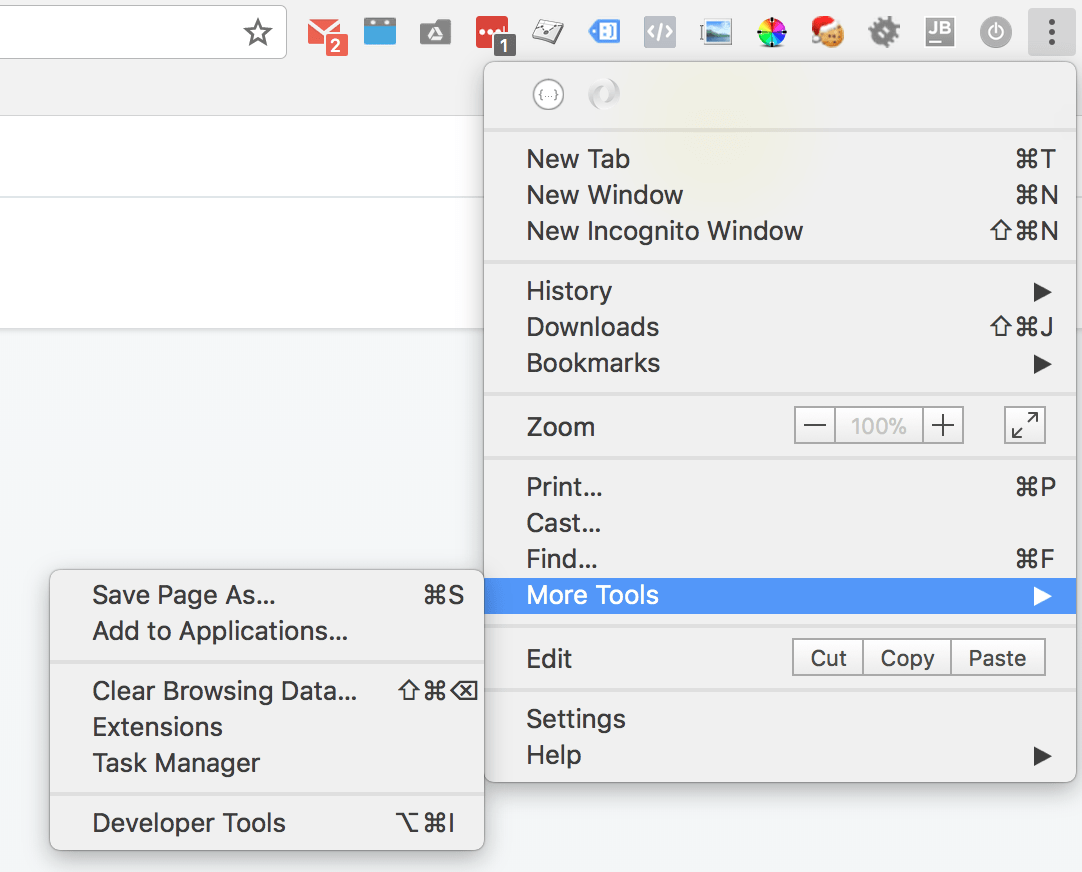Screen dimensions: 1082x872
Task: Increase zoom with the plus button
Action: point(943,425)
